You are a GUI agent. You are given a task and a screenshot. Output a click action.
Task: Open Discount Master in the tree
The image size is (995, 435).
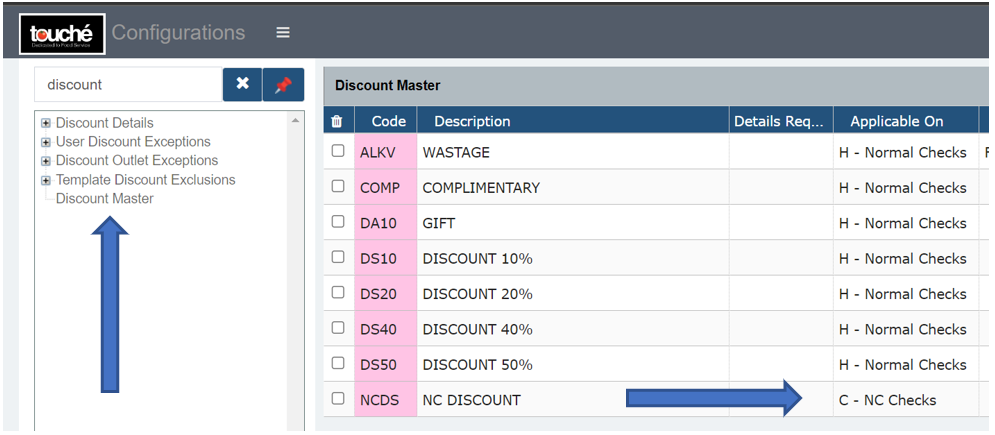[104, 199]
